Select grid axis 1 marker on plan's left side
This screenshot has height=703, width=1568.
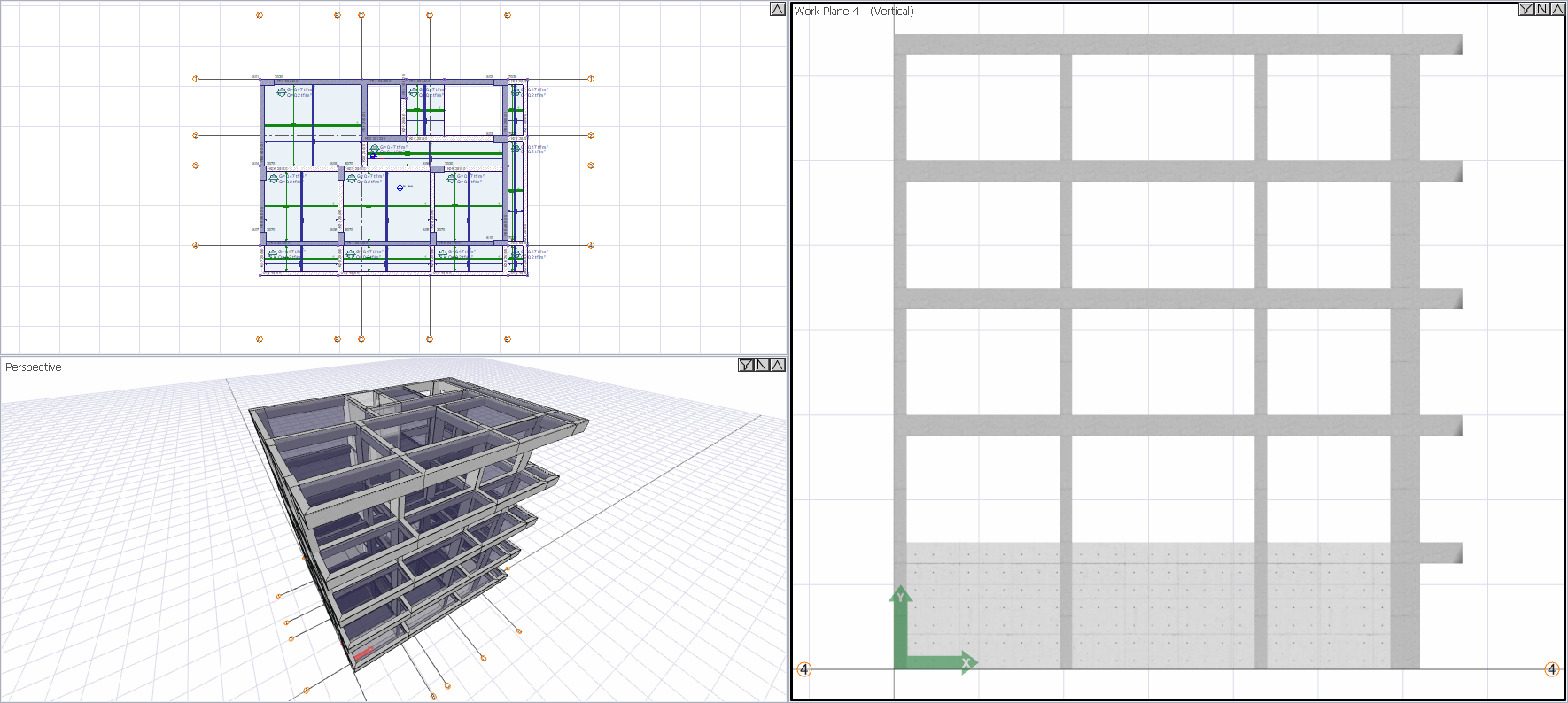(x=196, y=79)
